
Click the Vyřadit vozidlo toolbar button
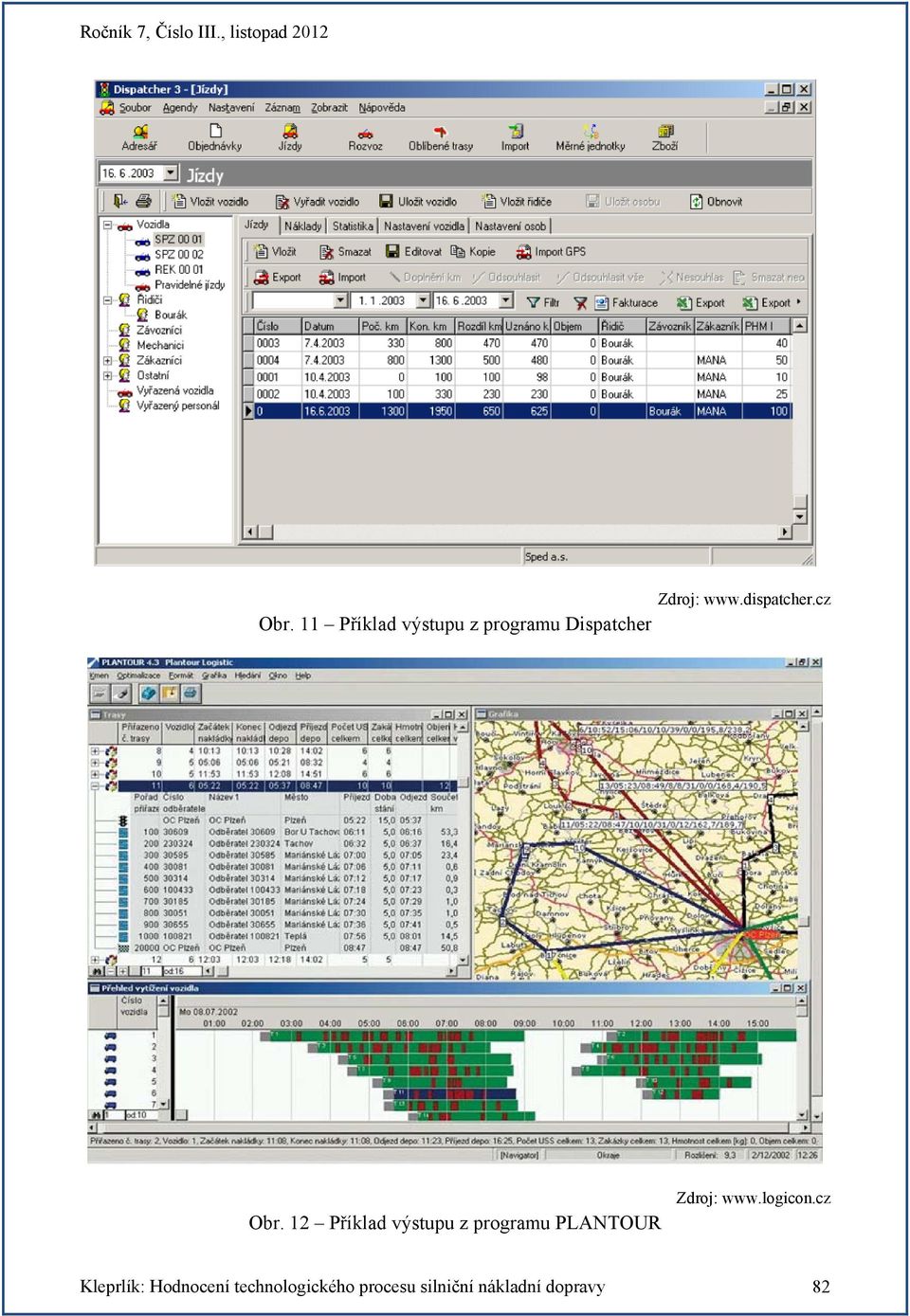coord(318,202)
